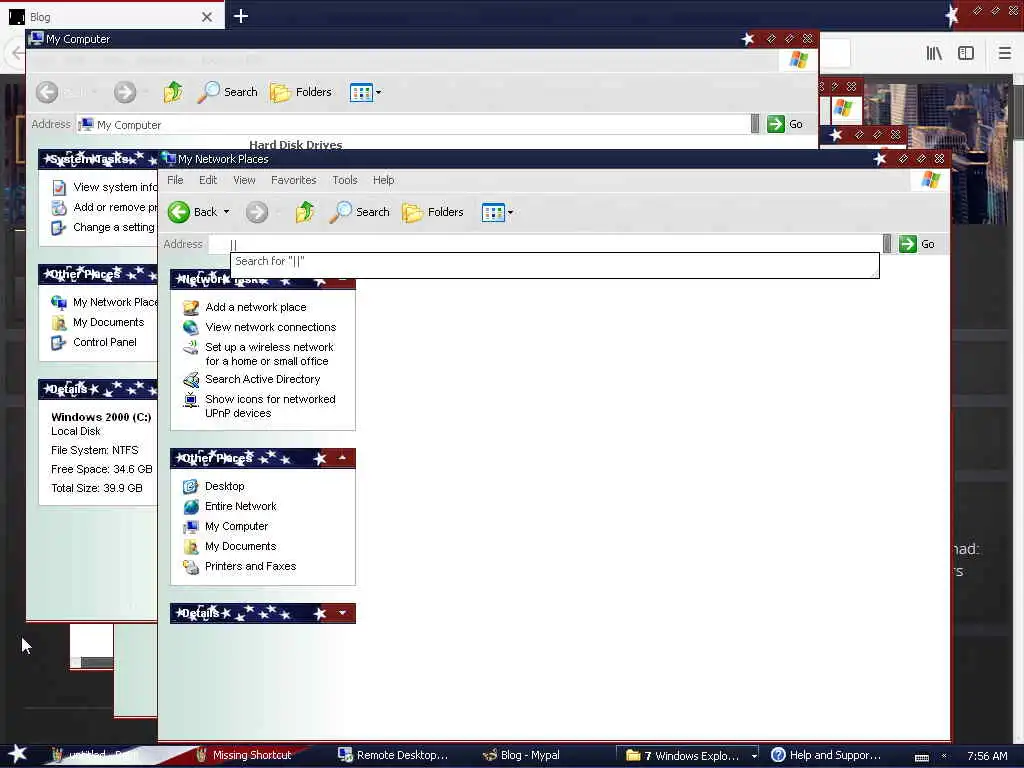Click the Start star button on taskbar
The width and height of the screenshot is (1024, 768).
click(x=17, y=754)
